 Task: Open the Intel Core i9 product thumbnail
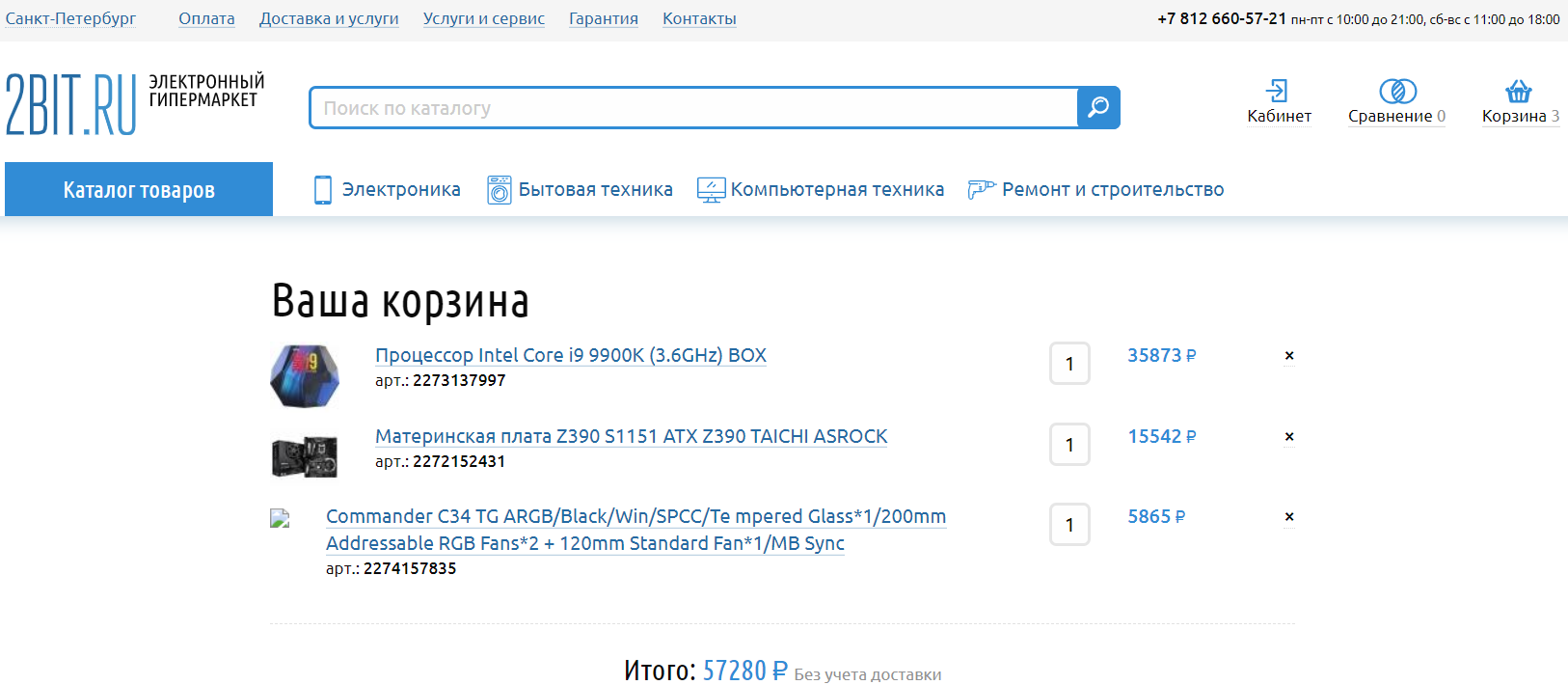(x=305, y=375)
